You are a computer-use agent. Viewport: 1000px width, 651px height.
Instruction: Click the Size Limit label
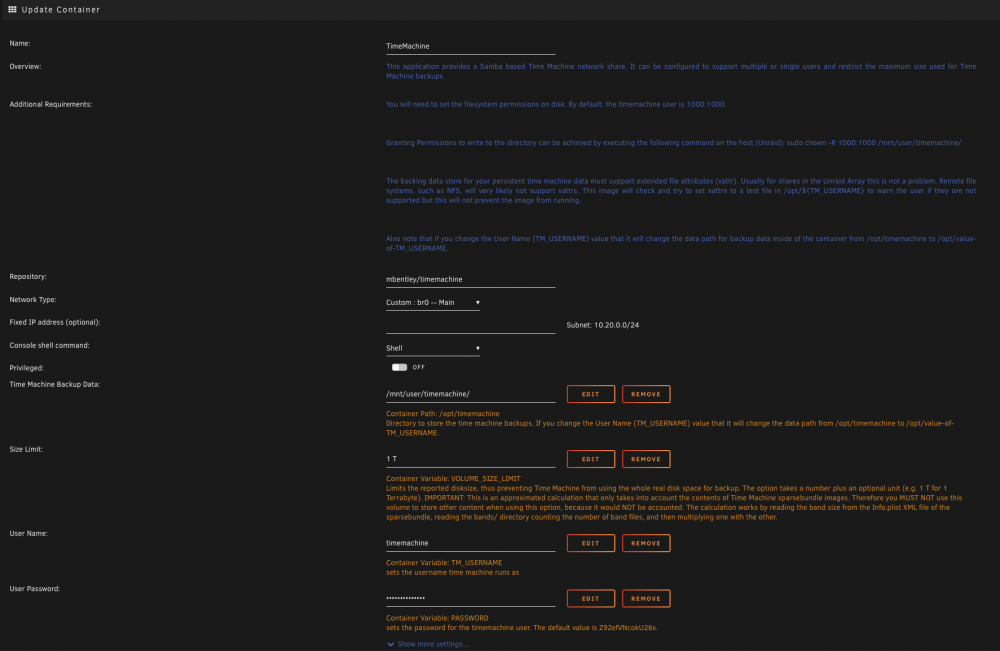(26, 450)
